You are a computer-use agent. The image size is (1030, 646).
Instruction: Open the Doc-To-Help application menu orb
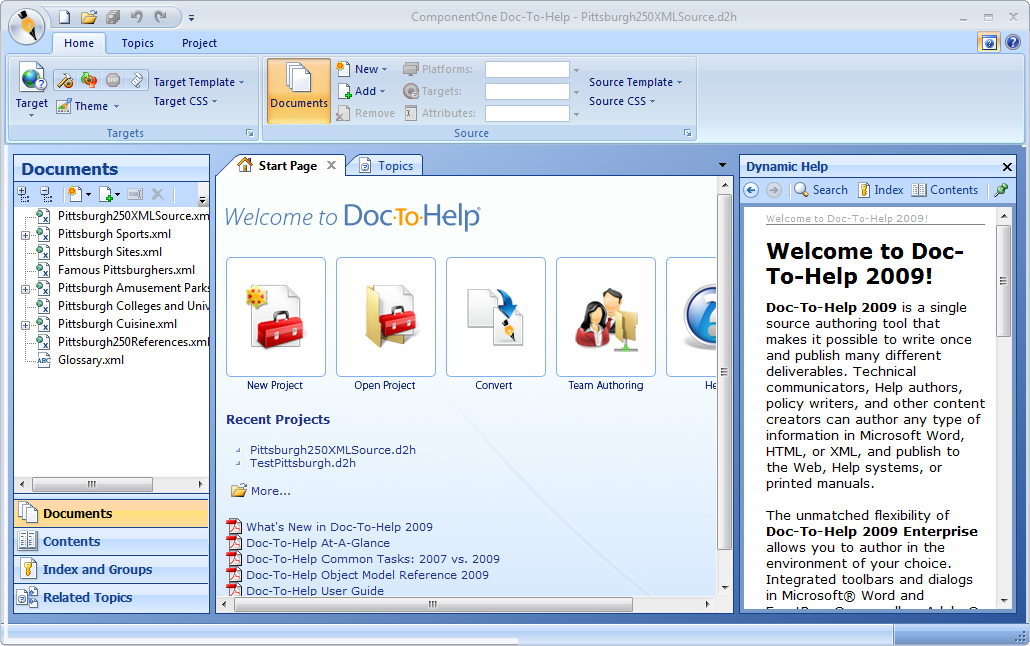tap(26, 26)
